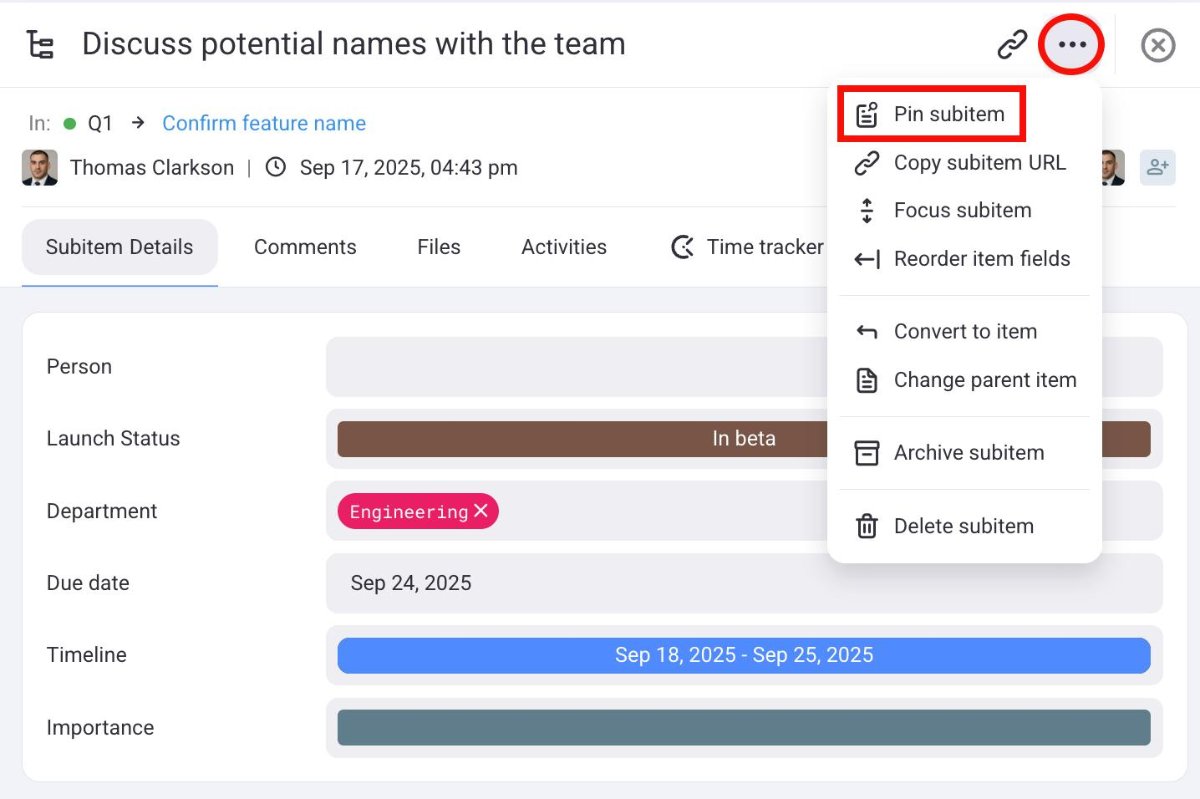
Task: Click the subitem hierarchy icon beside title
Action: [40, 45]
